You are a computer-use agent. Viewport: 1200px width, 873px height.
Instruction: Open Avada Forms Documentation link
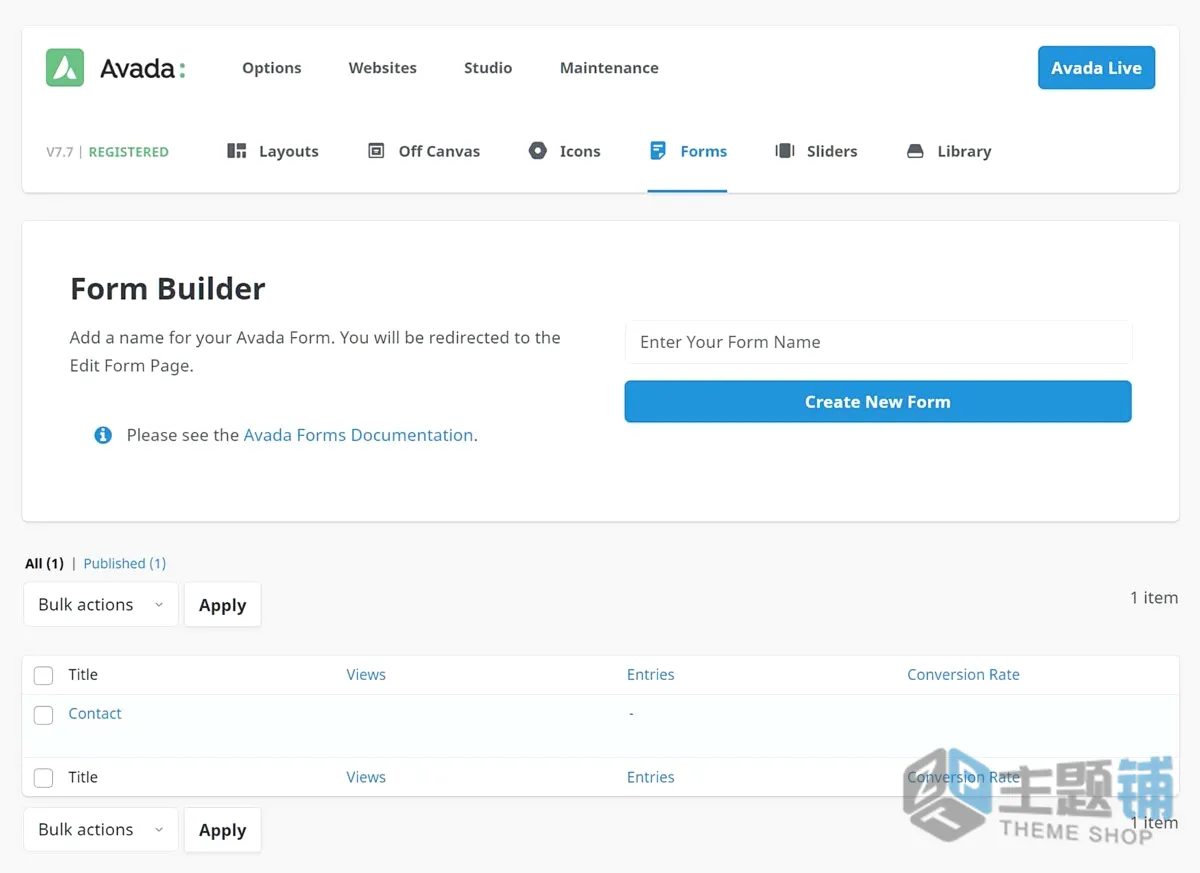pos(358,435)
